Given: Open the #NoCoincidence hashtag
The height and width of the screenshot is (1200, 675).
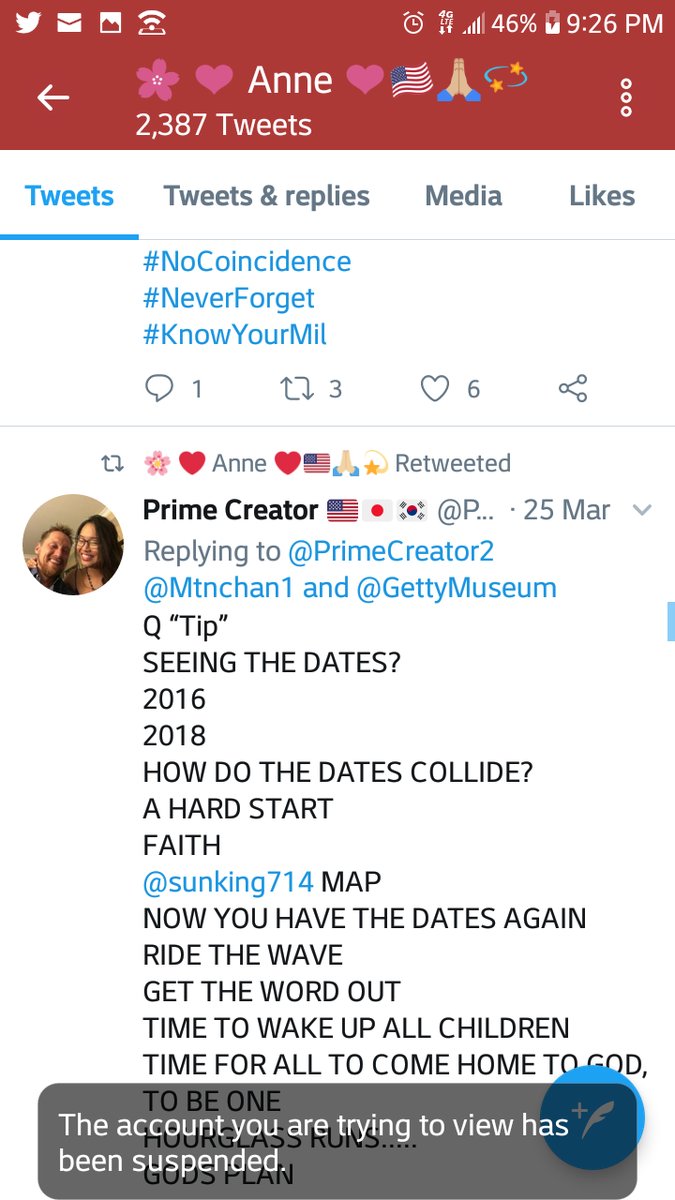Looking at the screenshot, I should coord(247,262).
